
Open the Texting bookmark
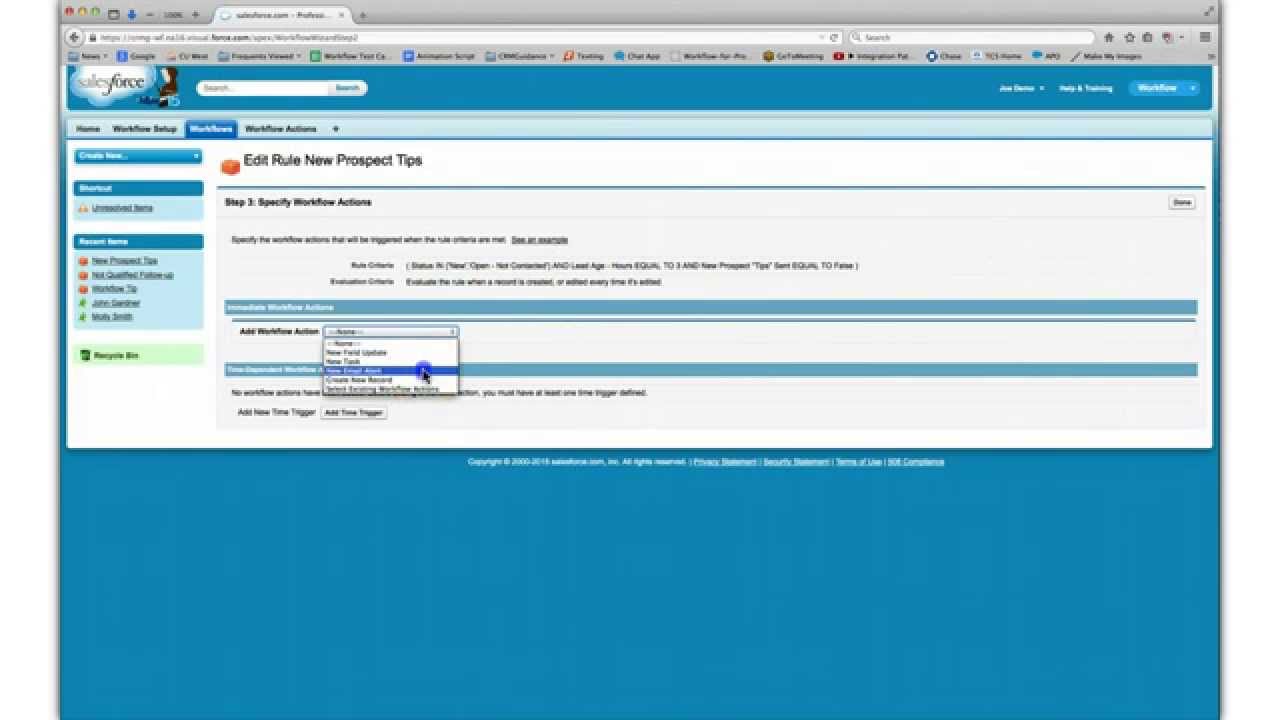click(x=584, y=56)
